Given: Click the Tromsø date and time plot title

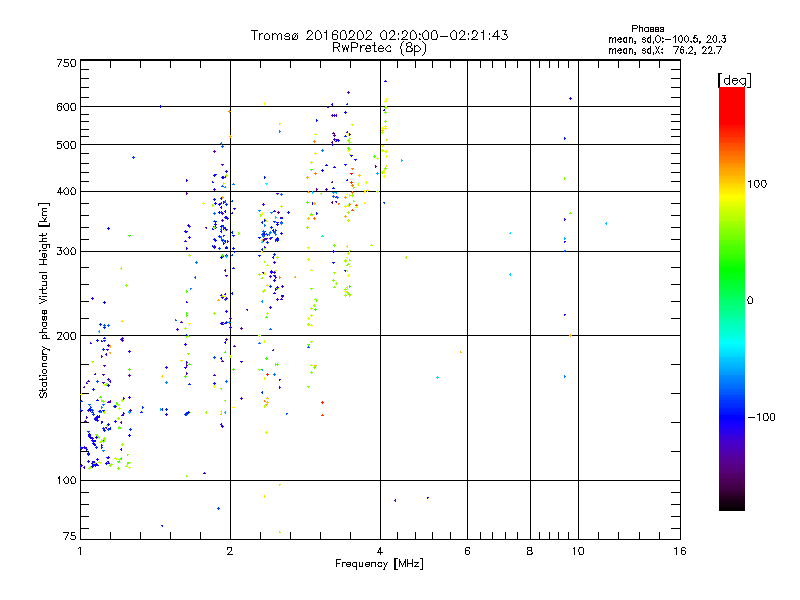Looking at the screenshot, I should point(379,35).
